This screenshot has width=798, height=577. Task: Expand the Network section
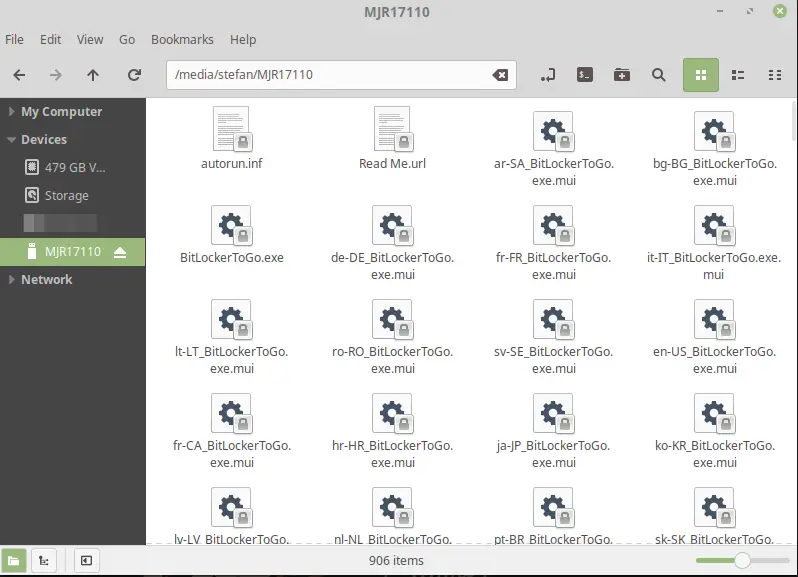[11, 279]
